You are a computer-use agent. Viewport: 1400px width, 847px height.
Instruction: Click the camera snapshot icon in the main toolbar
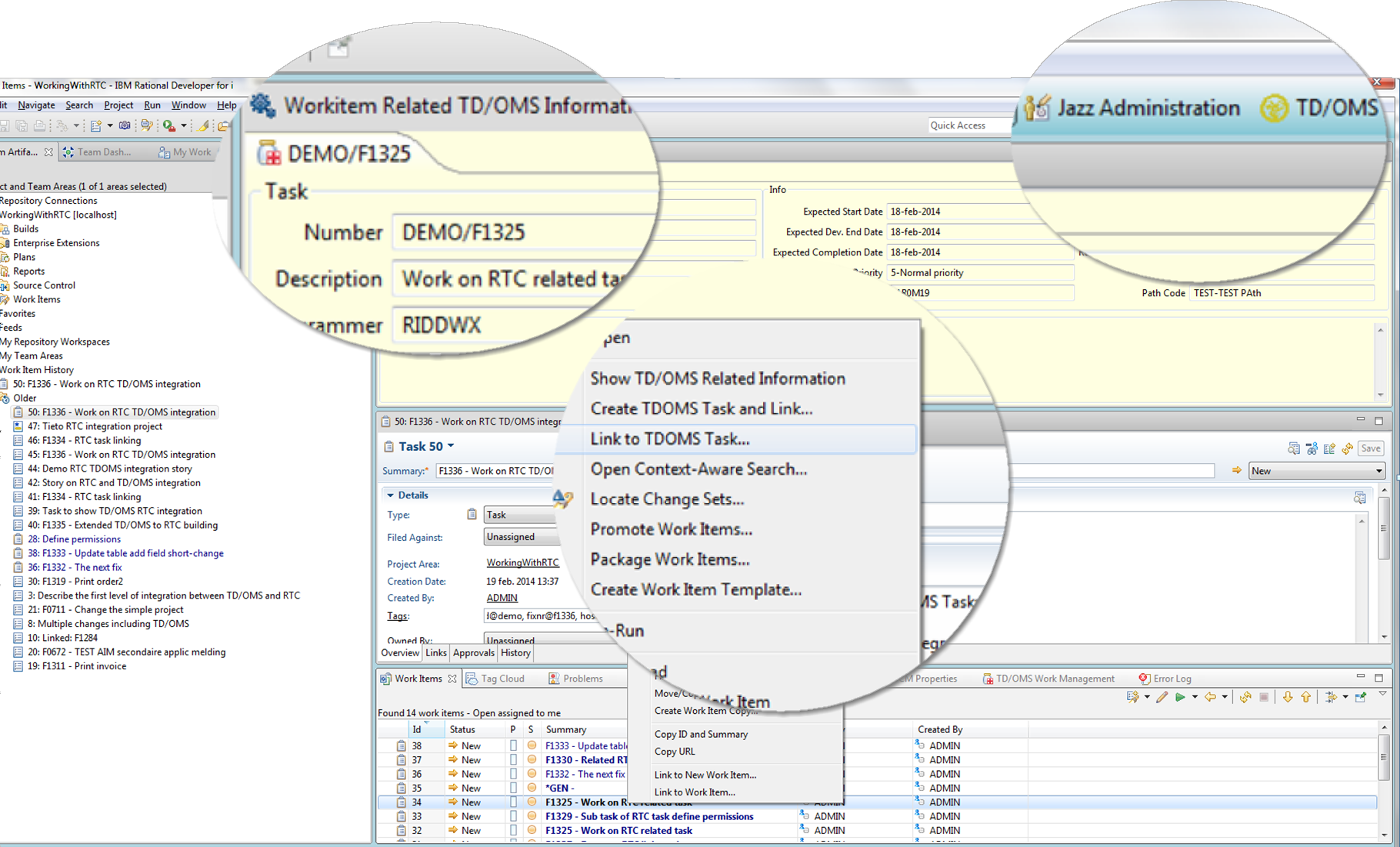pyautogui.click(x=124, y=125)
